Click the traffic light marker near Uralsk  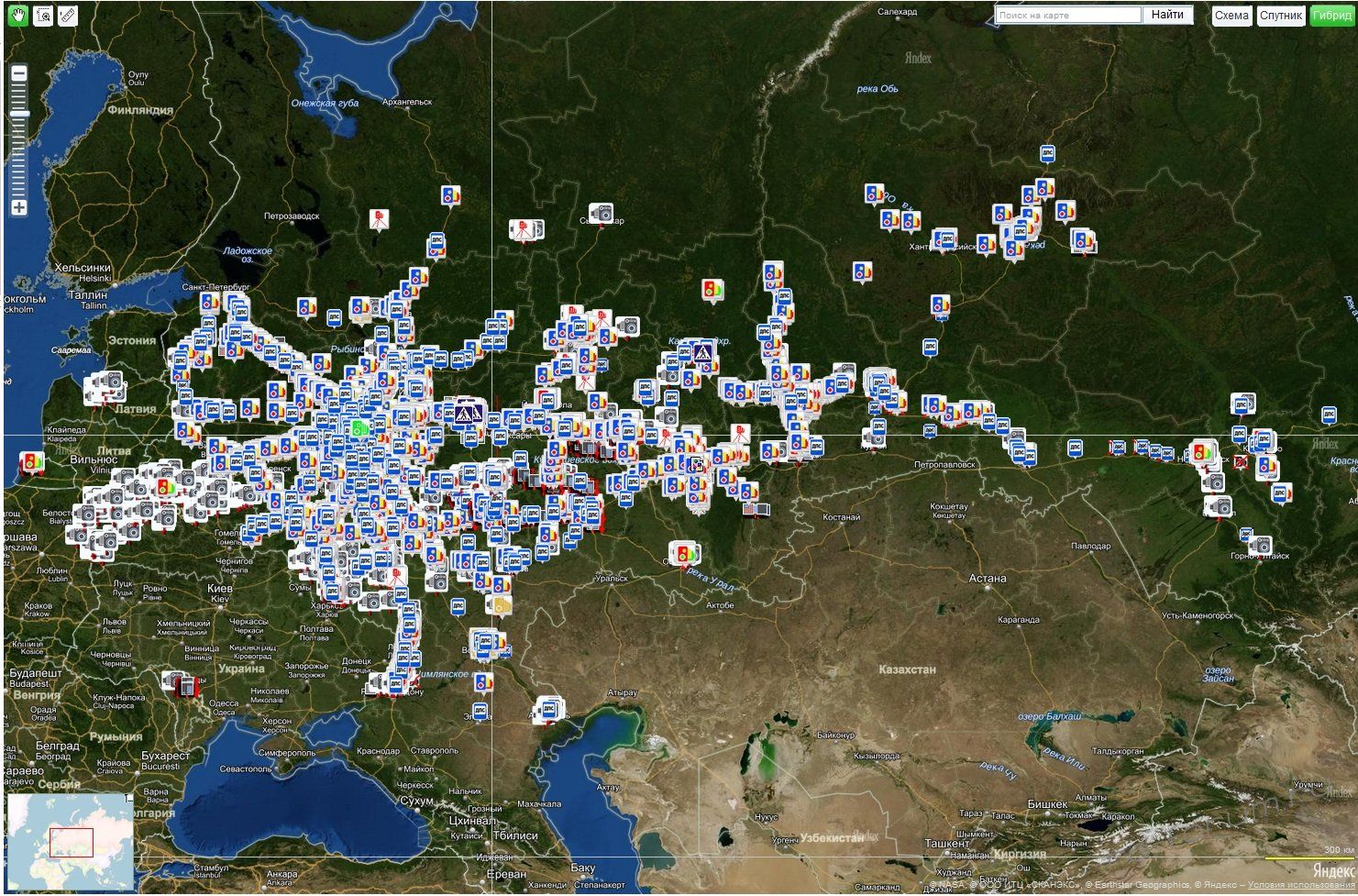[684, 553]
